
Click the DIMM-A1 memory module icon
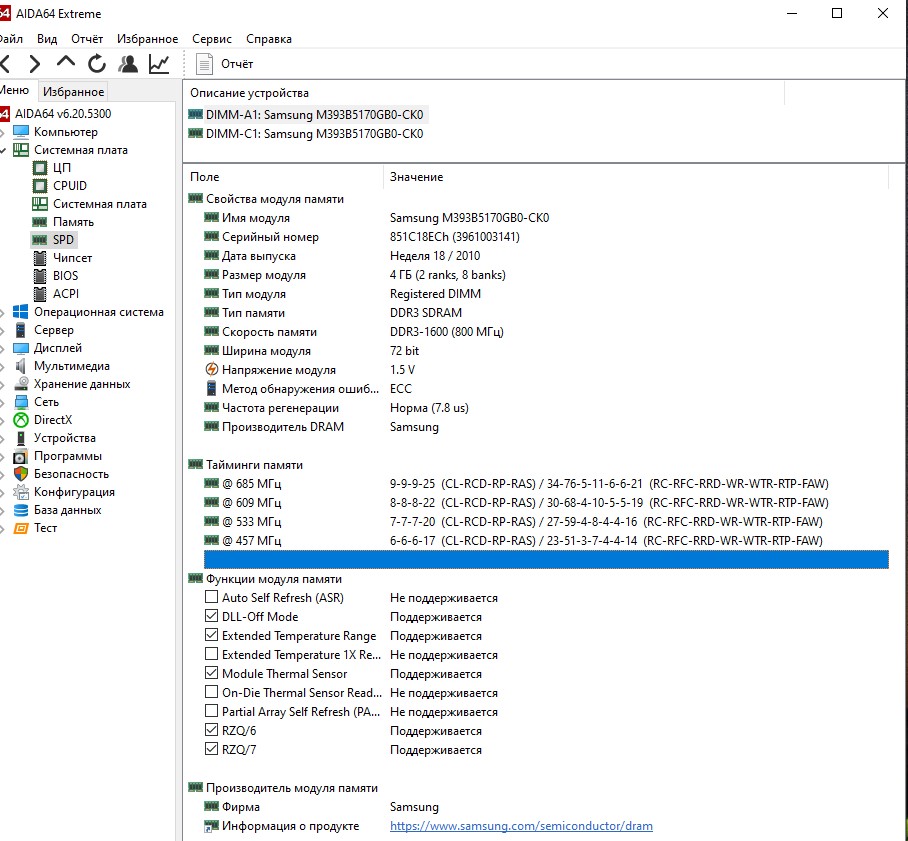pyautogui.click(x=196, y=114)
